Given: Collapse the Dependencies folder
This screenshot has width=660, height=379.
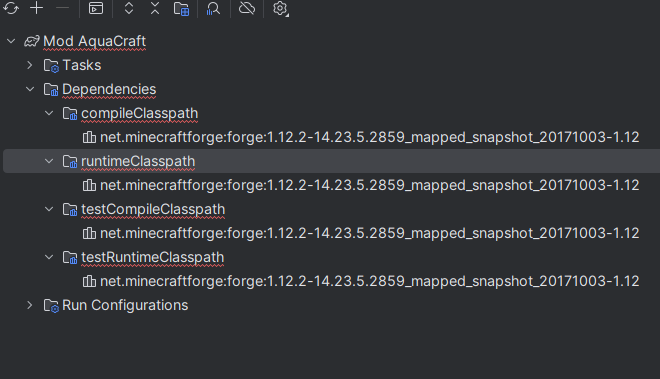Looking at the screenshot, I should (x=30, y=89).
